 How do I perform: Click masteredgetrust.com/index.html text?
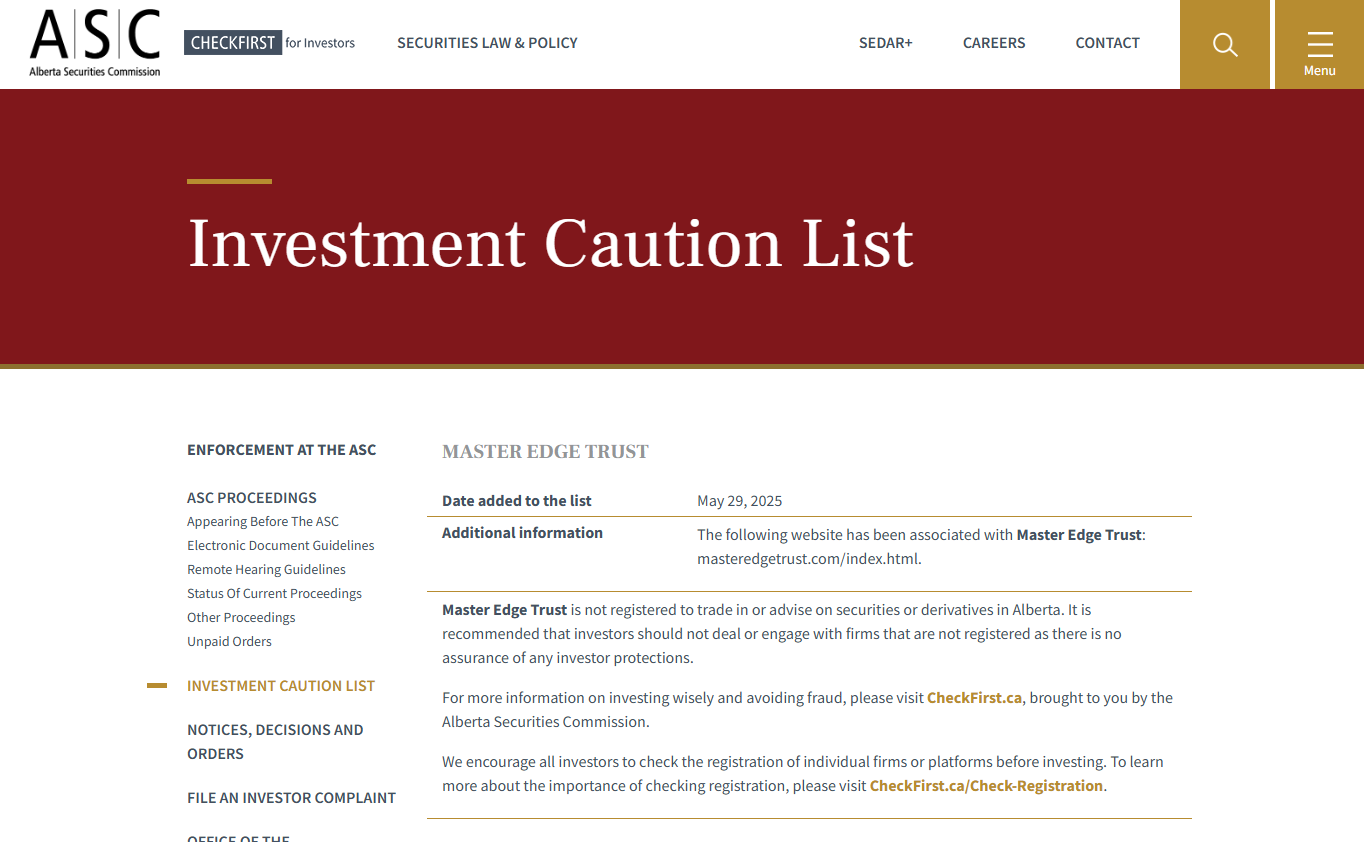point(809,559)
